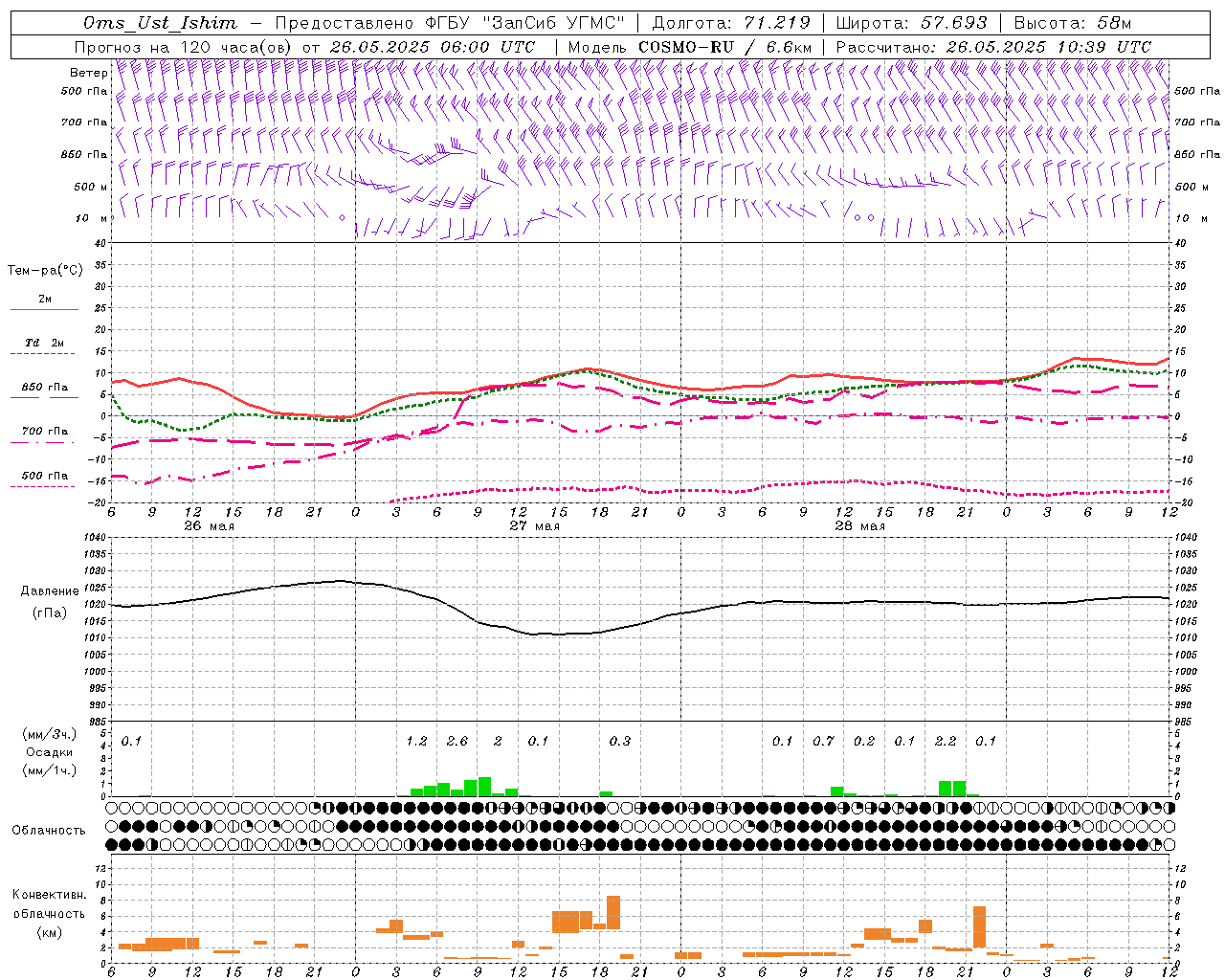Select the Модель COSMO-RU / 6.6км label
Image resolution: width=1225 pixels, height=980 pixels.
coord(690,47)
